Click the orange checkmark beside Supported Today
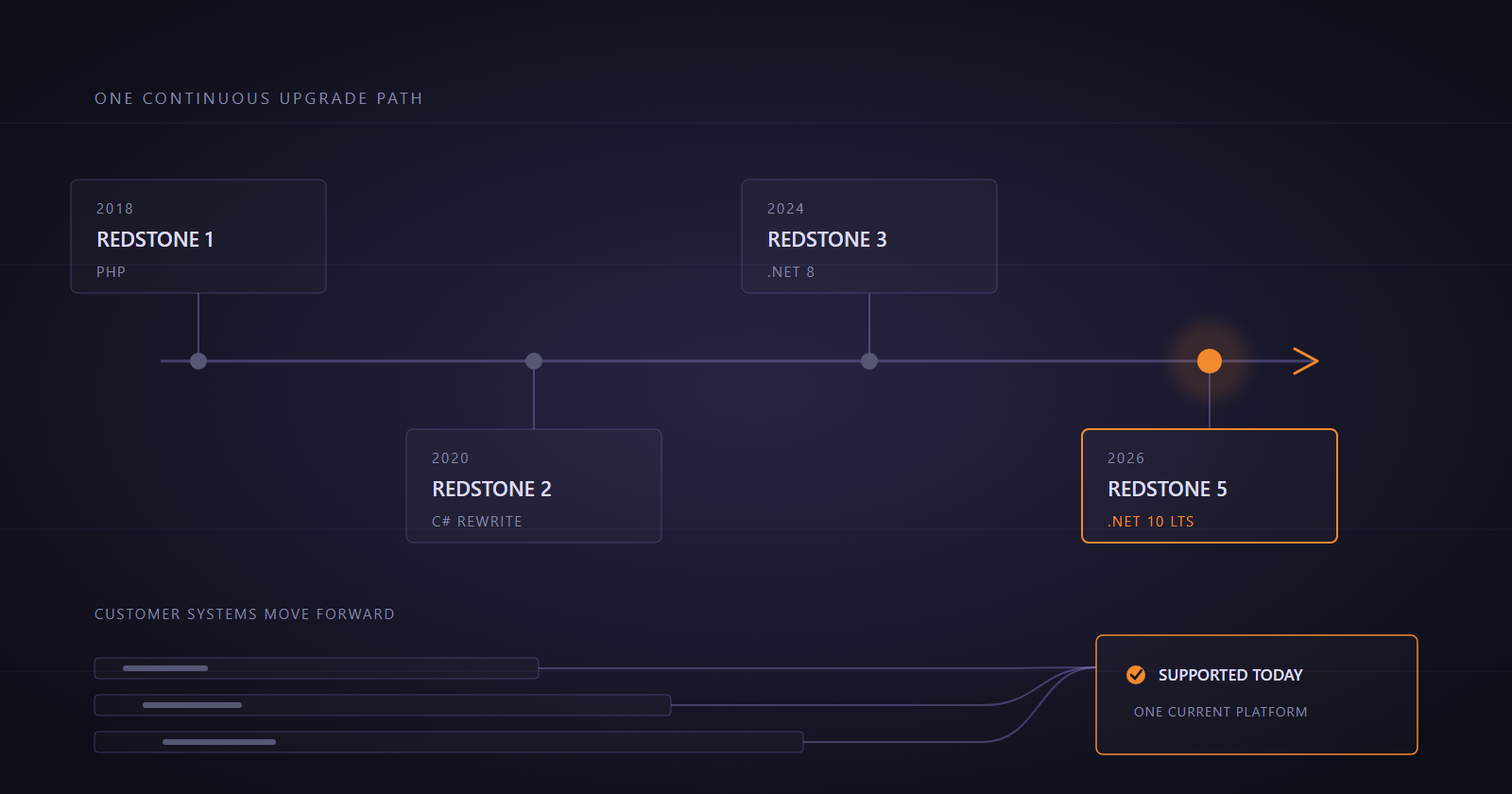Viewport: 1512px width, 794px height. [1136, 675]
